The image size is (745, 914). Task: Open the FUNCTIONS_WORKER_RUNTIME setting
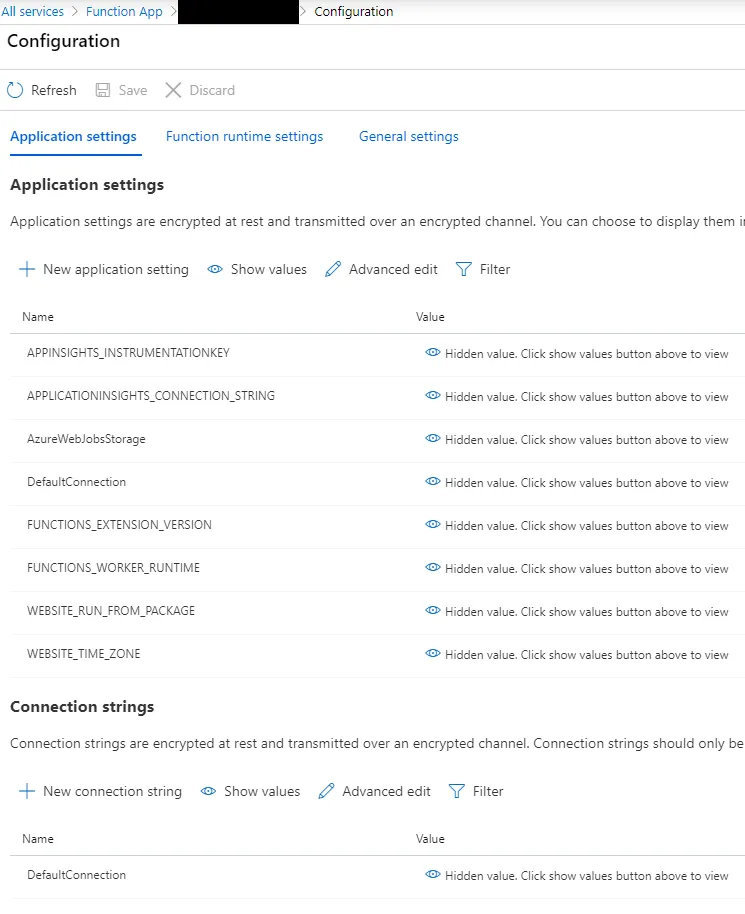(x=113, y=568)
